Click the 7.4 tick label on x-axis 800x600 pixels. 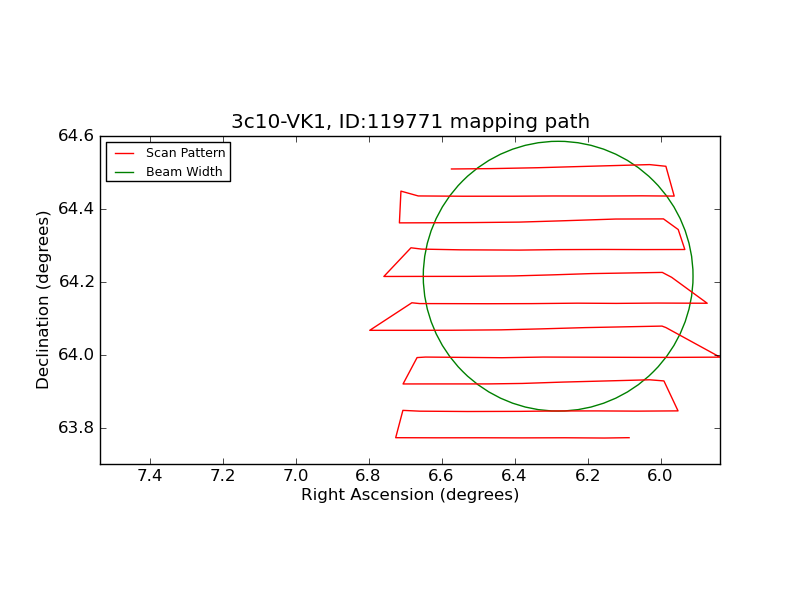click(x=150, y=476)
